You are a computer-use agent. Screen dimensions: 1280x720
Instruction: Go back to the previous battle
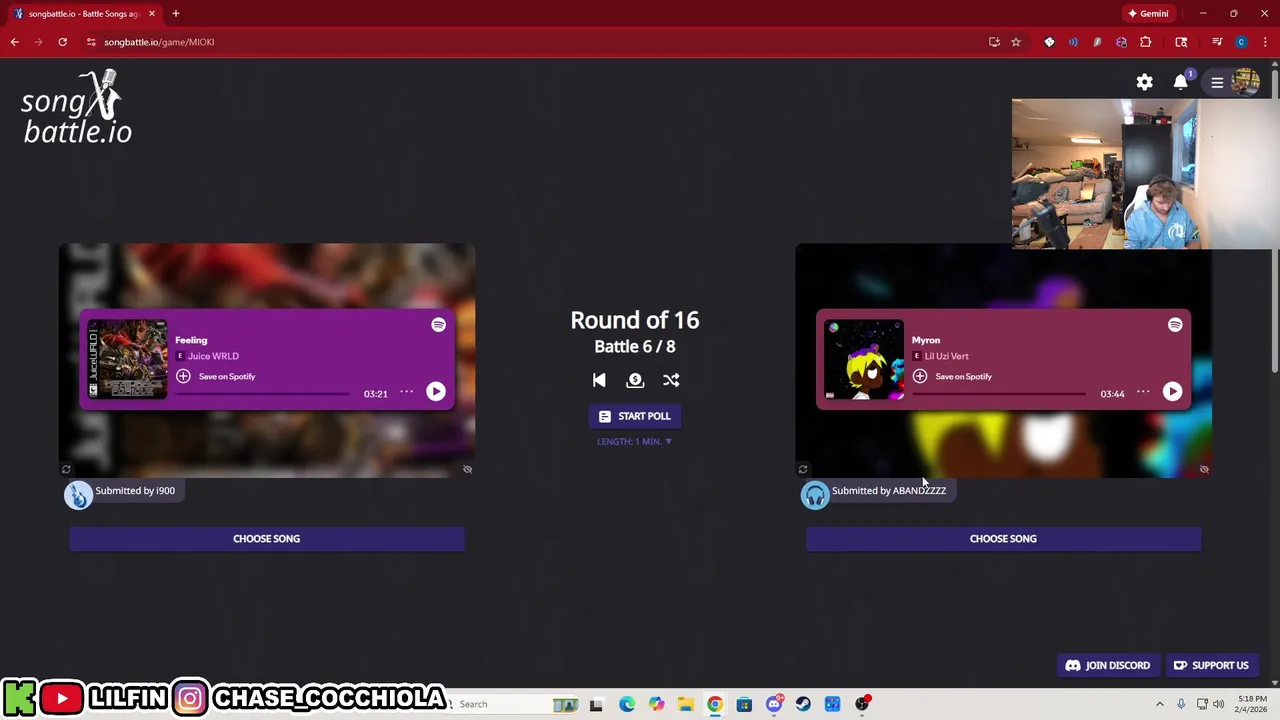tap(599, 380)
